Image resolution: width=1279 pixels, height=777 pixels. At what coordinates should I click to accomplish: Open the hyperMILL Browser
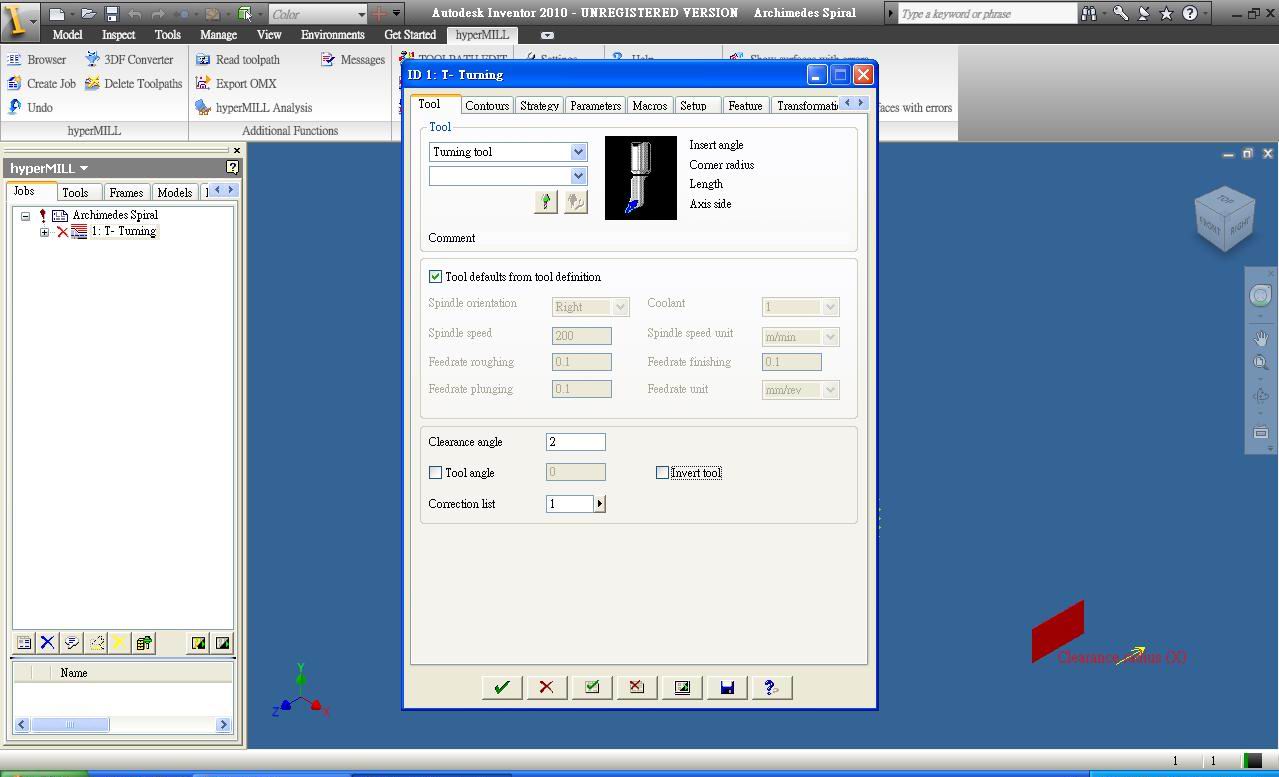pyautogui.click(x=36, y=60)
